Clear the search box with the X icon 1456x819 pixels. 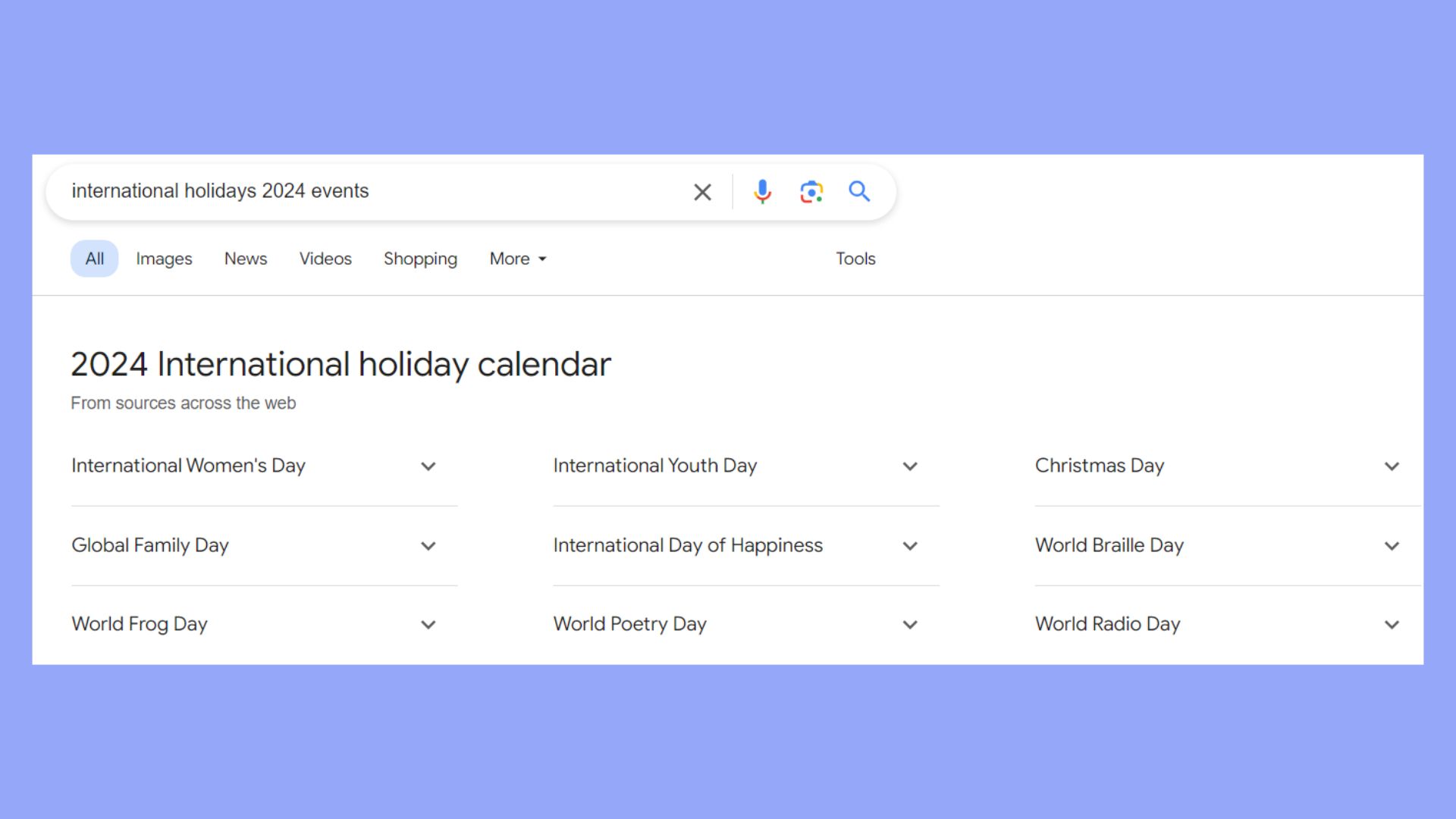pos(702,192)
